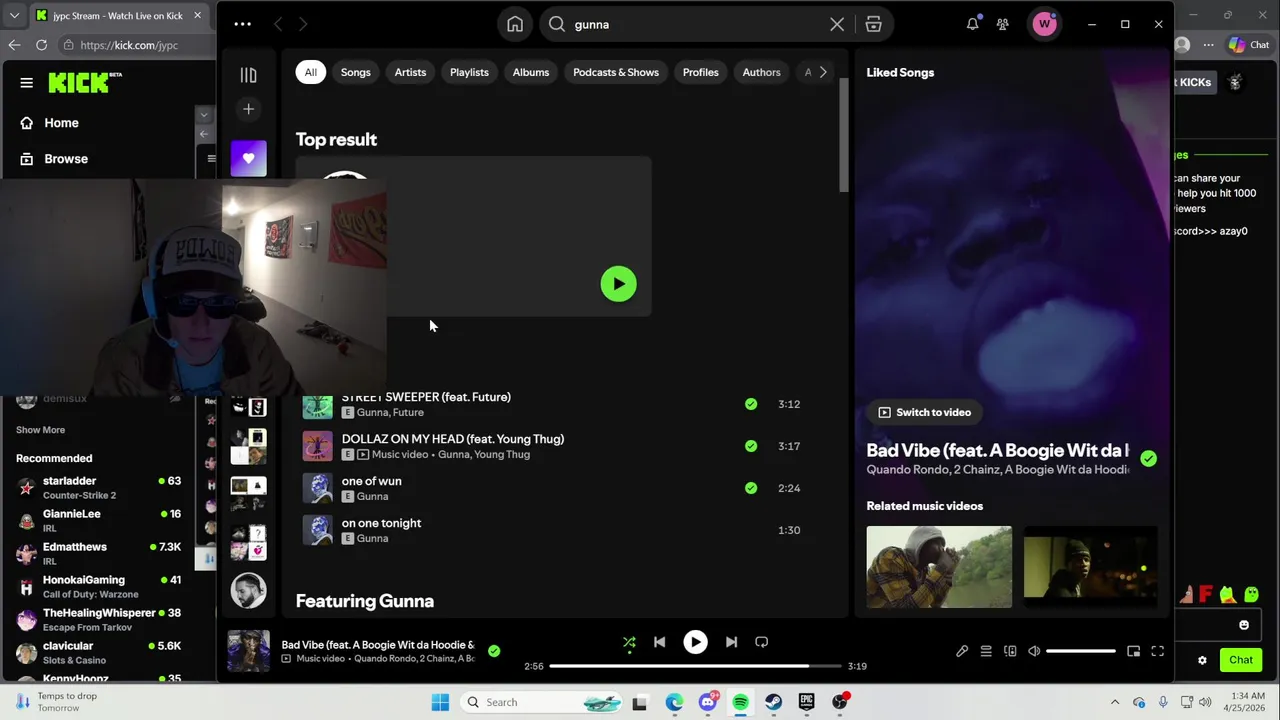Skip to previous track
Viewport: 1280px width, 720px height.
[x=659, y=642]
